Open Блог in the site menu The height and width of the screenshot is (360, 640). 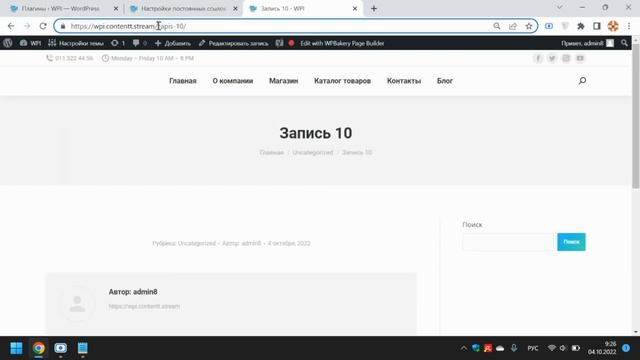point(445,81)
